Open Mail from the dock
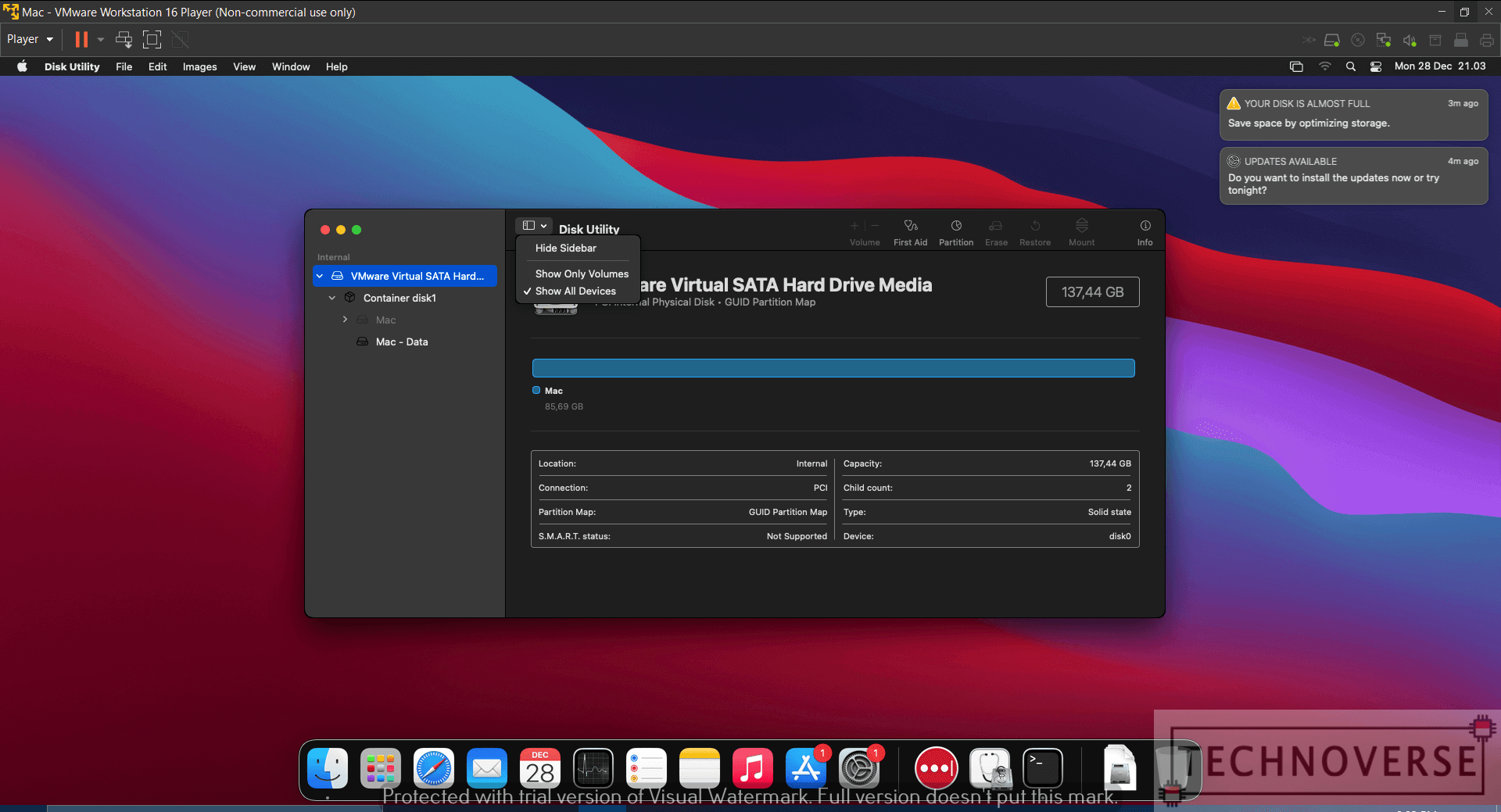1501x812 pixels. click(487, 768)
